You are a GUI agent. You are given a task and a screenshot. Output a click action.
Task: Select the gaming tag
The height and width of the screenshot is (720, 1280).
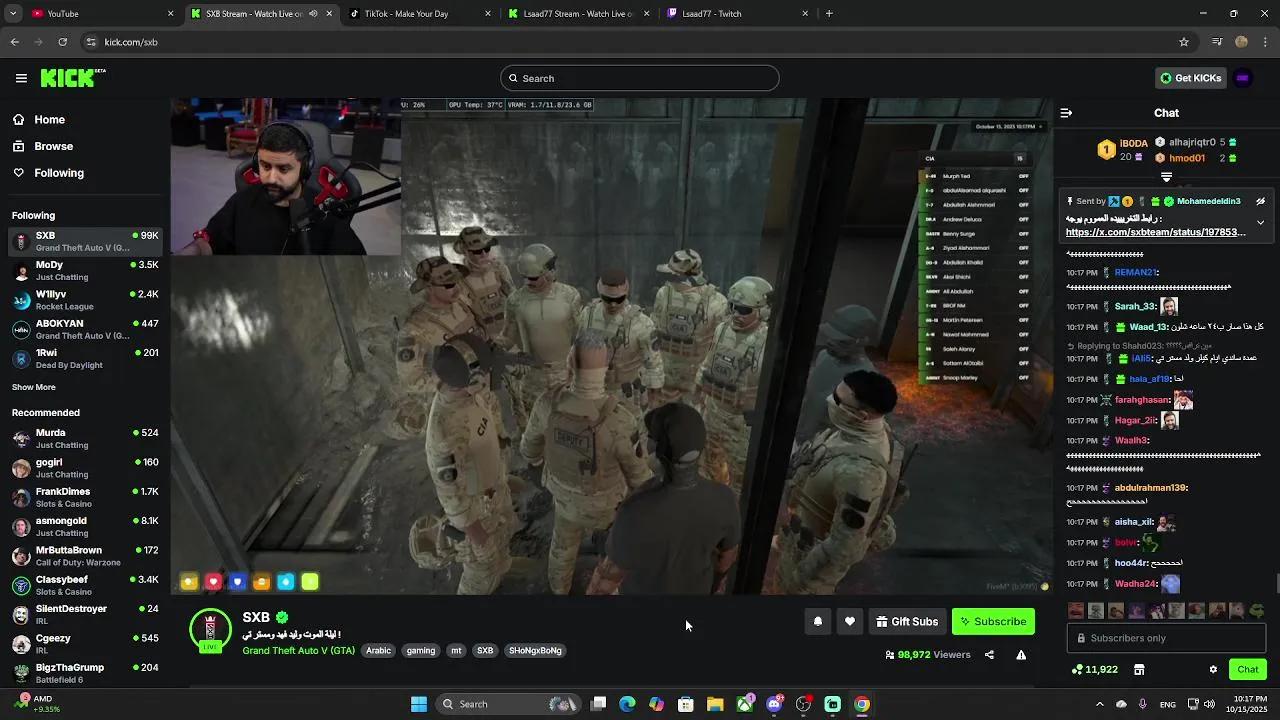[421, 651]
